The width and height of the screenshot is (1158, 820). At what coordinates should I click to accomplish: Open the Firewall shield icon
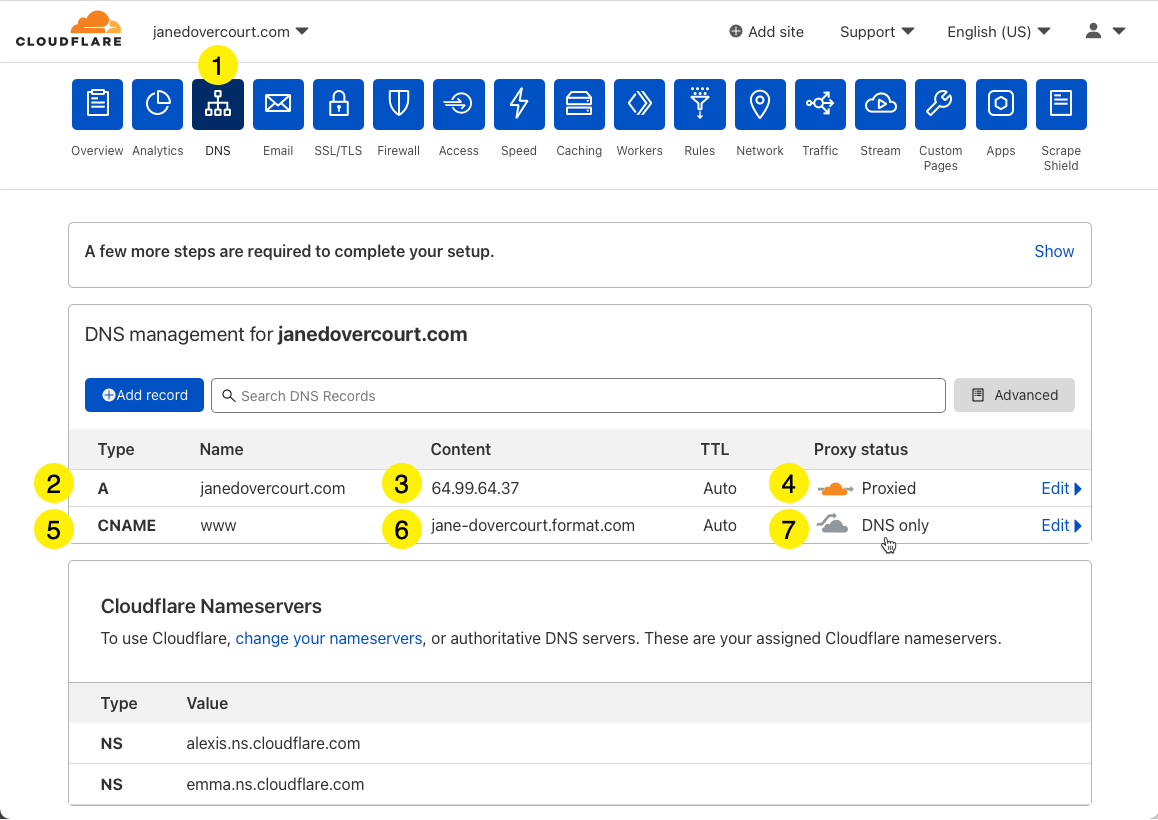[x=399, y=104]
